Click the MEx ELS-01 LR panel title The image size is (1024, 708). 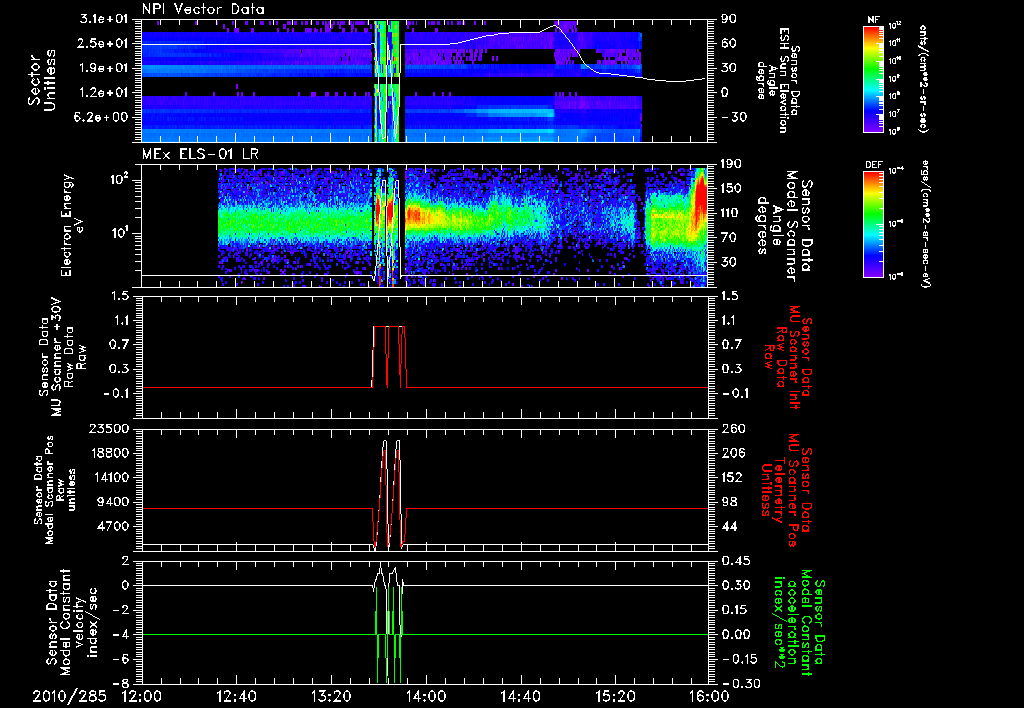click(x=199, y=155)
